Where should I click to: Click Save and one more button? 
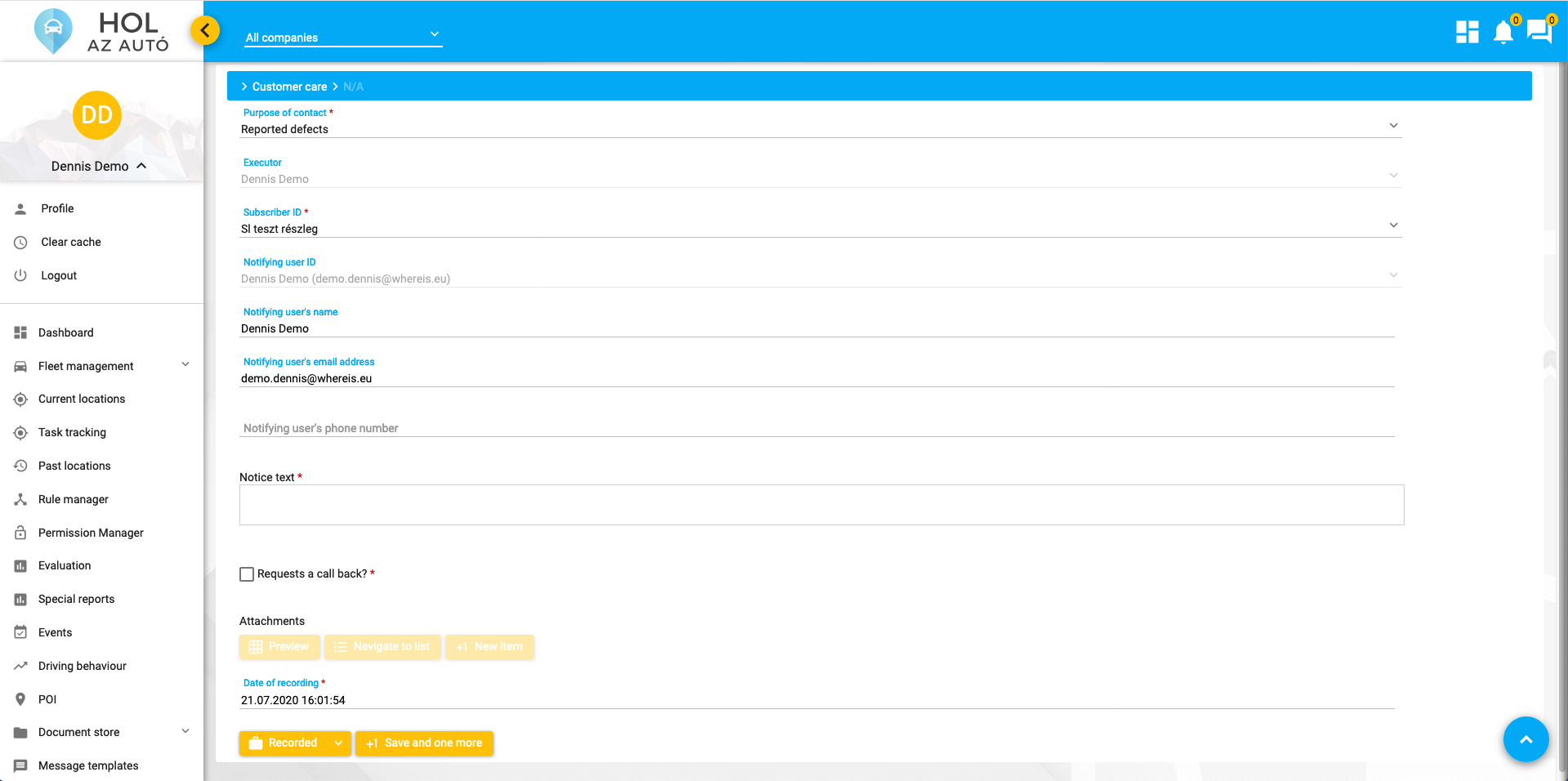click(x=424, y=743)
